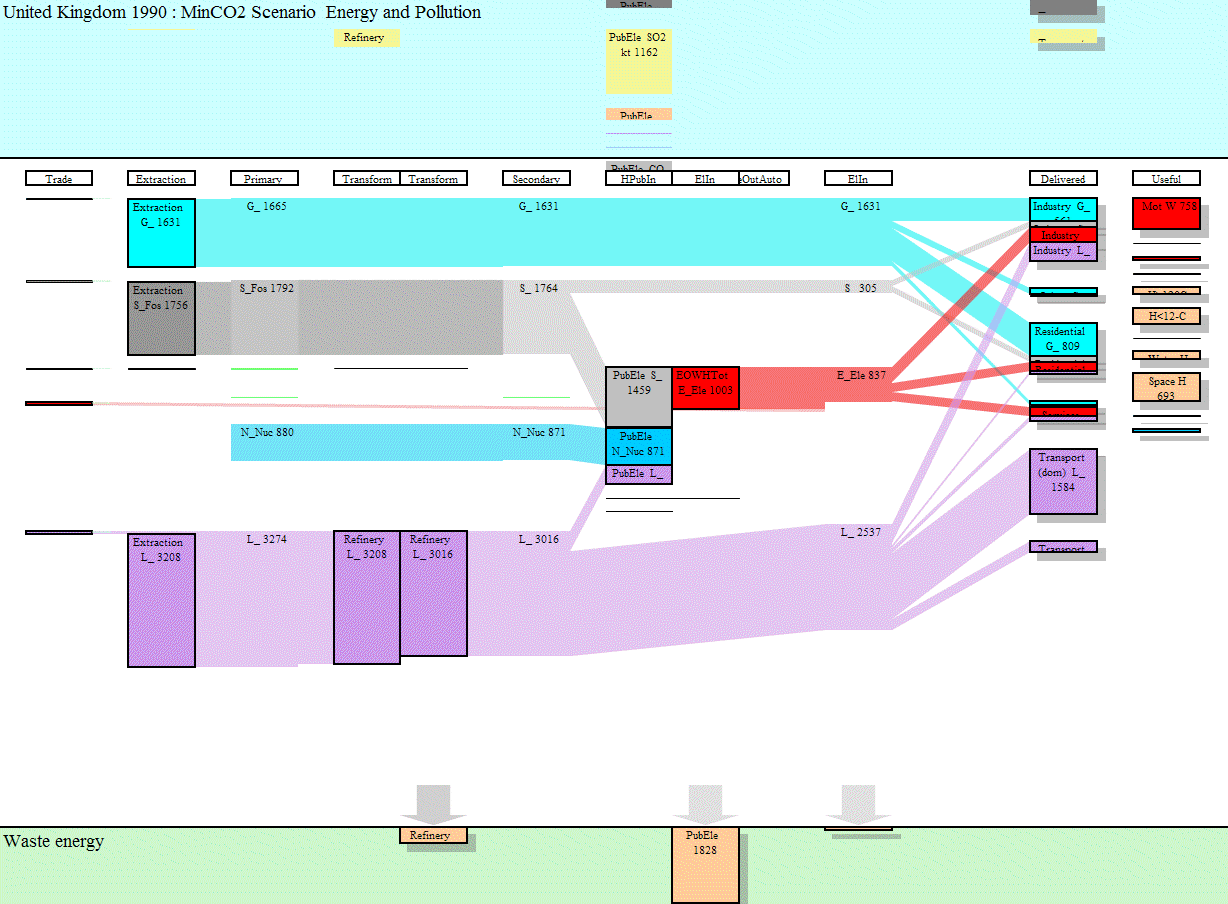
Task: Select the Useful column header
Action: click(x=1166, y=179)
